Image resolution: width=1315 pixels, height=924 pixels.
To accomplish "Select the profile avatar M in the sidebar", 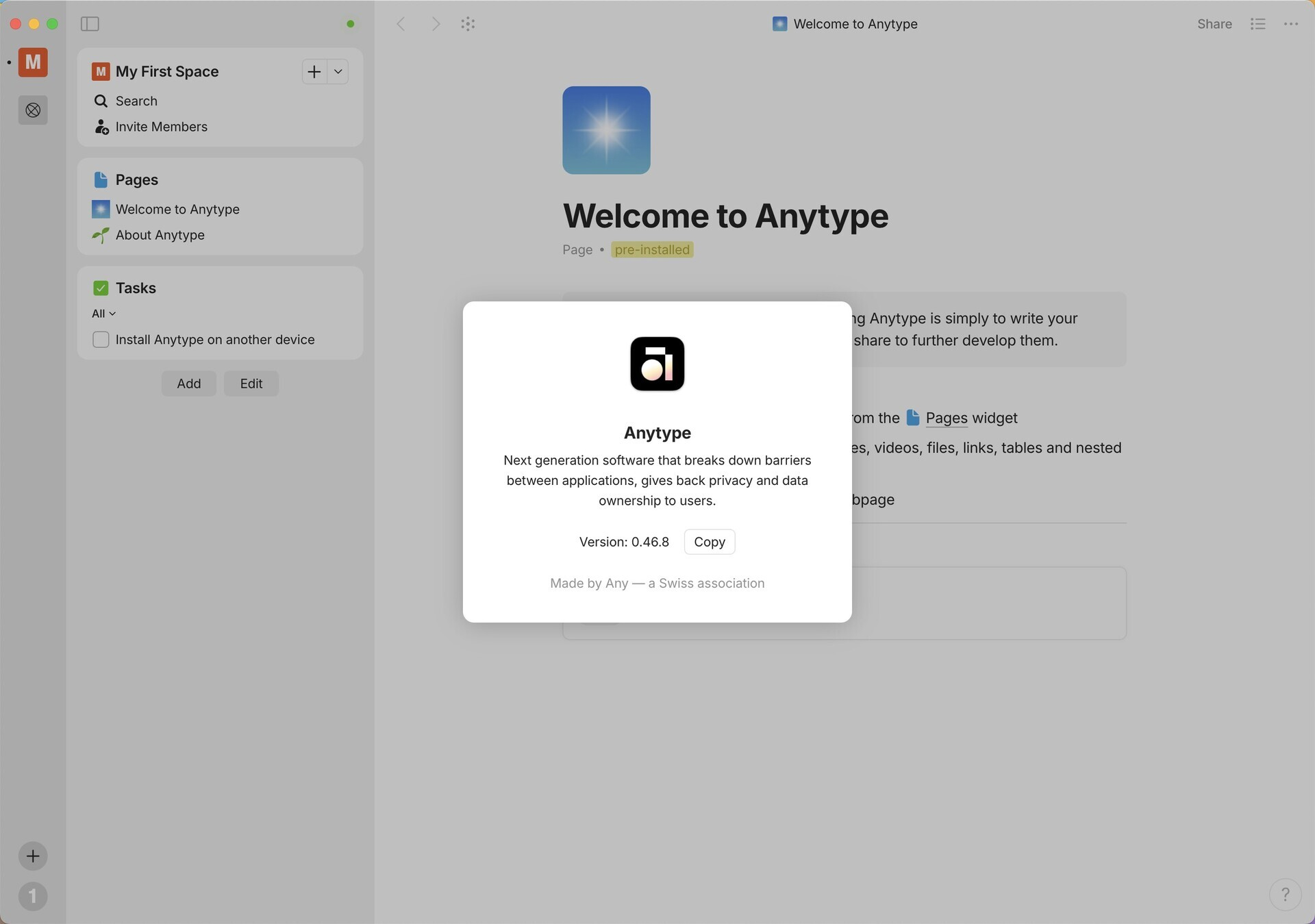I will (33, 62).
